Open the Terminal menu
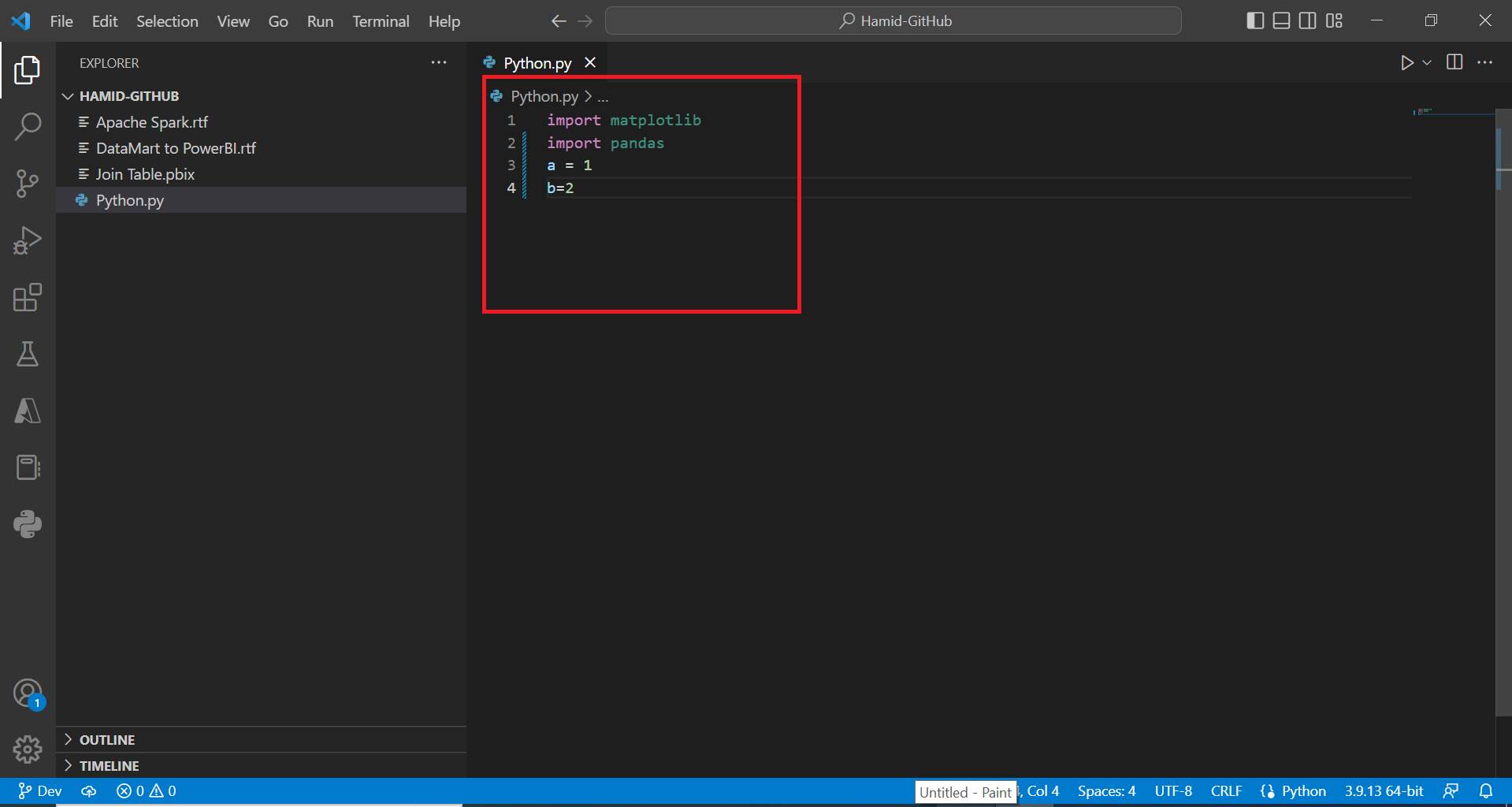Screen dimensions: 1512x807 coord(381,21)
